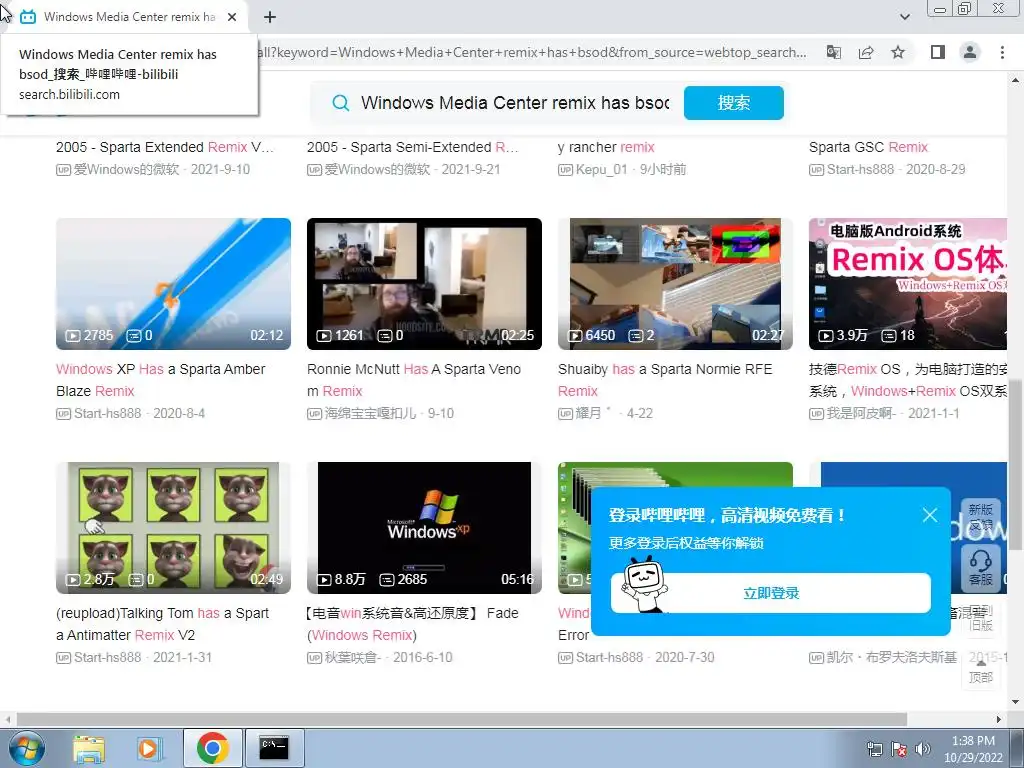The height and width of the screenshot is (768, 1024).
Task: Open Shuaiby Sparta Normie RFE thumbnail
Action: tap(675, 283)
